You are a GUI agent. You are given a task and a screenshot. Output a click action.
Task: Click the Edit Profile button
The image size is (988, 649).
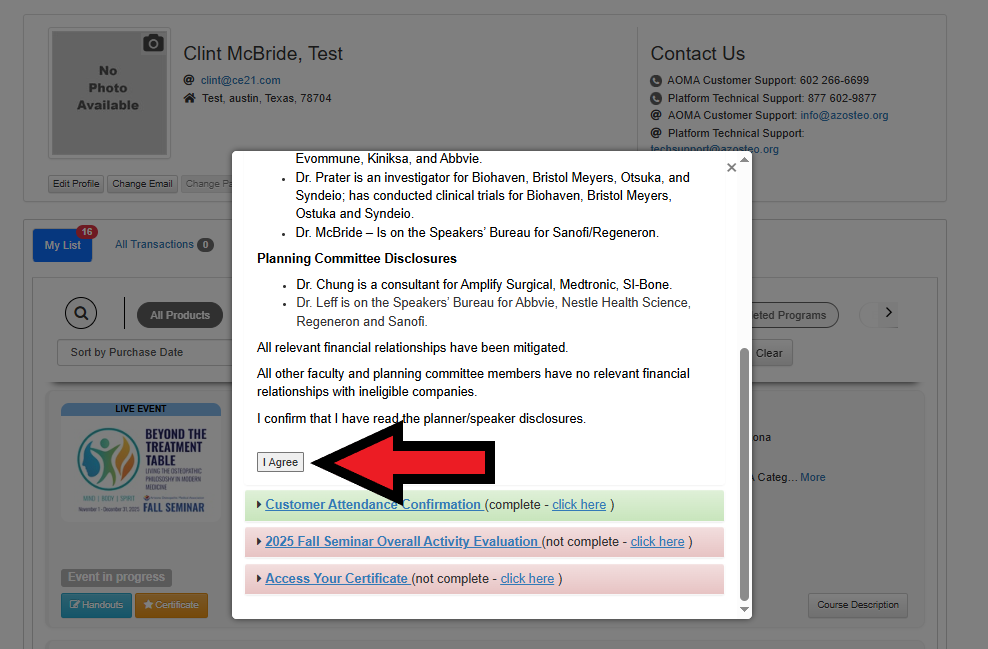pos(76,184)
